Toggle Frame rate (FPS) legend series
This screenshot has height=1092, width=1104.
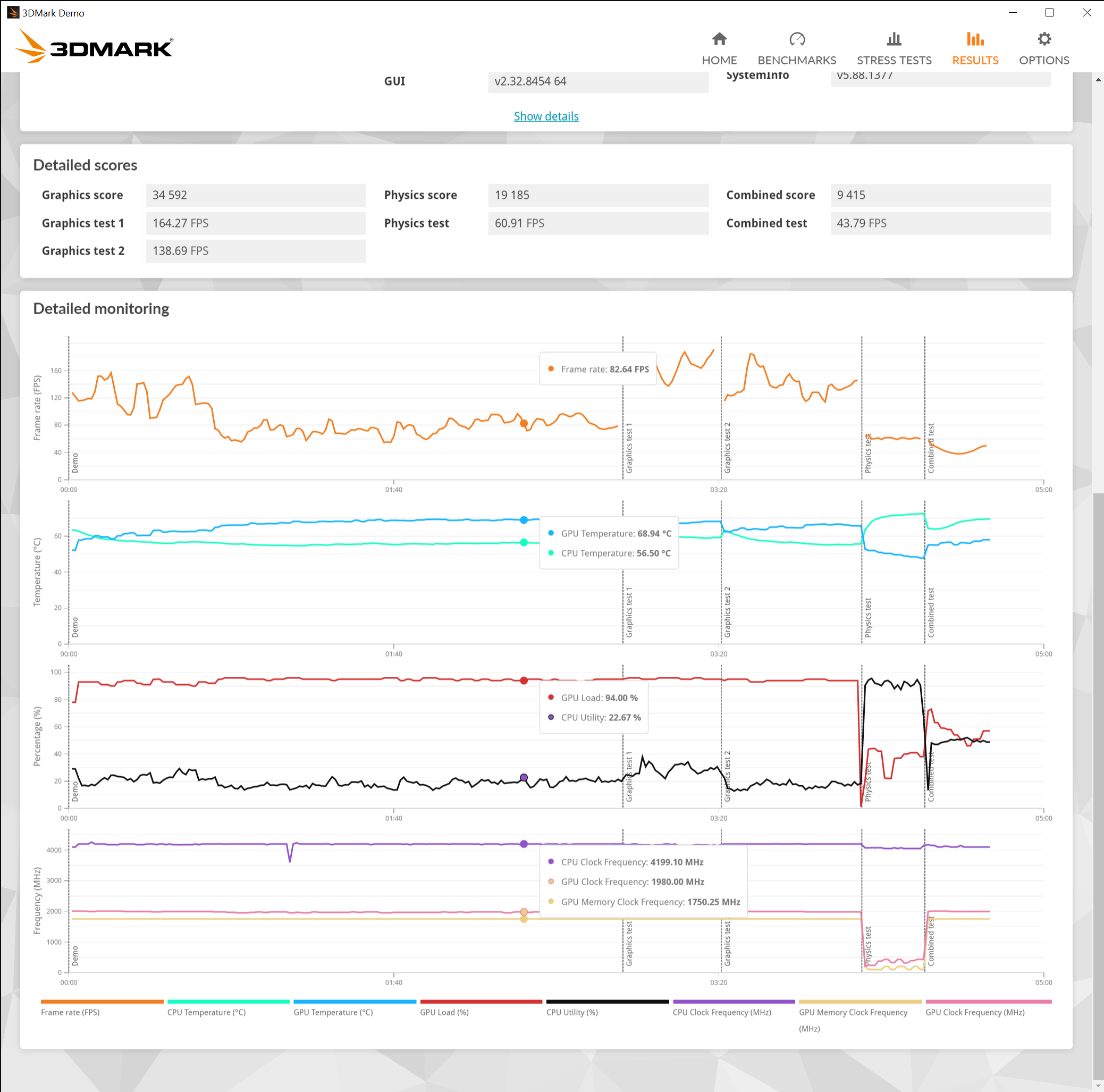point(70,1012)
